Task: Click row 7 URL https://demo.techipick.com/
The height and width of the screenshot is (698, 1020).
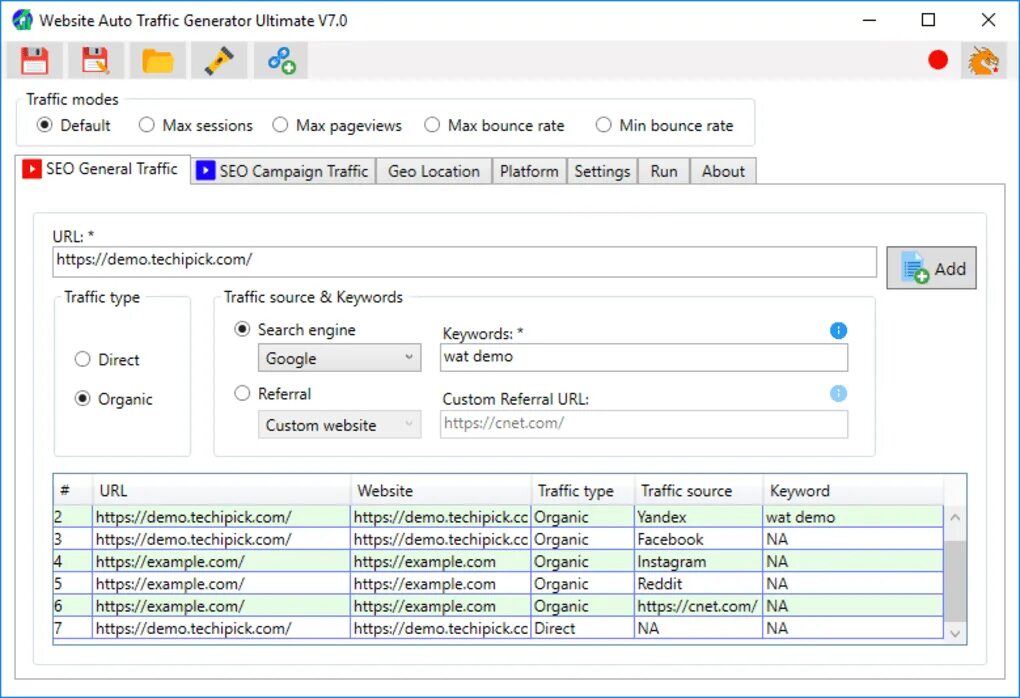Action: tap(221, 628)
